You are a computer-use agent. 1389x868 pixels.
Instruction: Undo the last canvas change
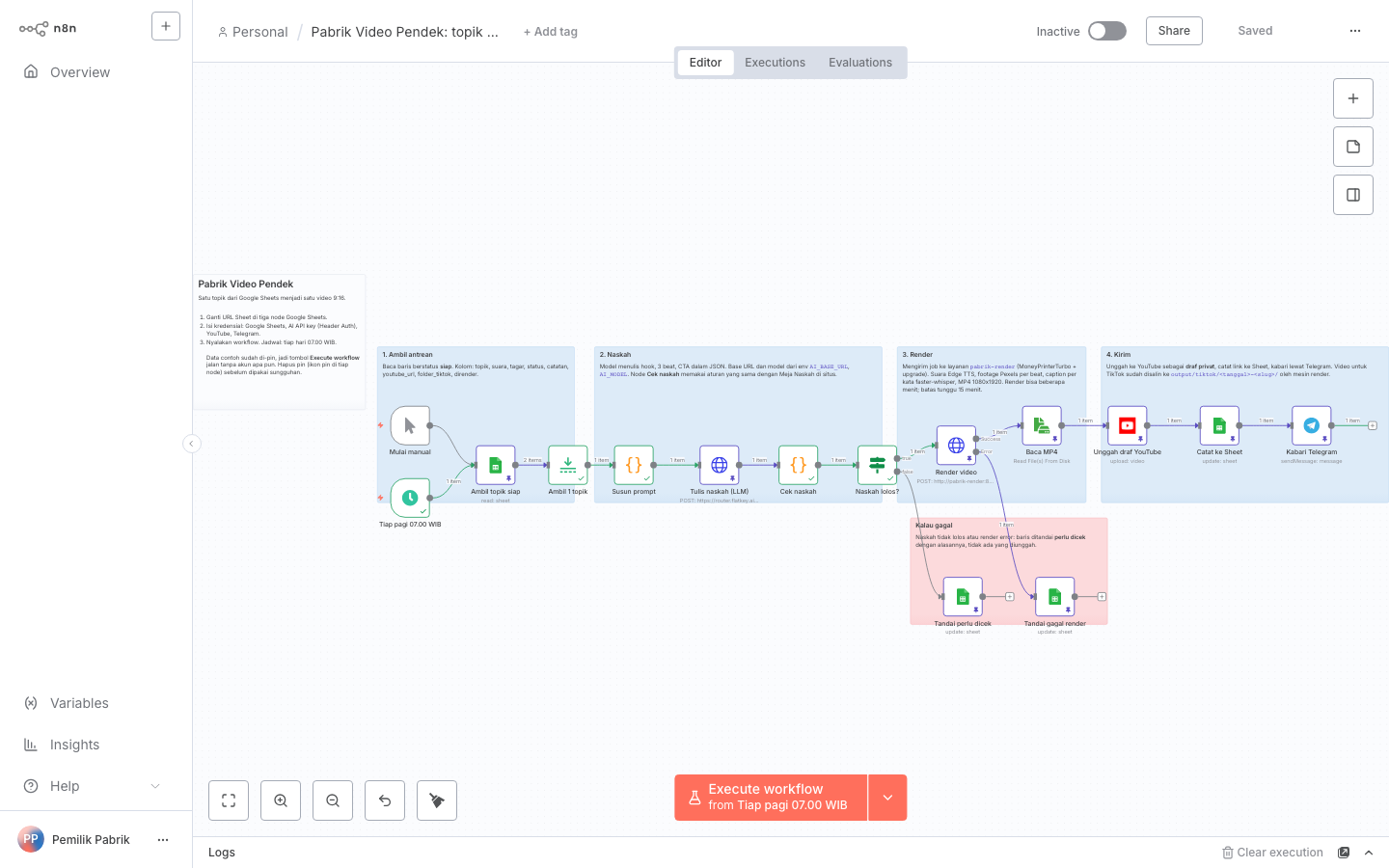pos(385,800)
